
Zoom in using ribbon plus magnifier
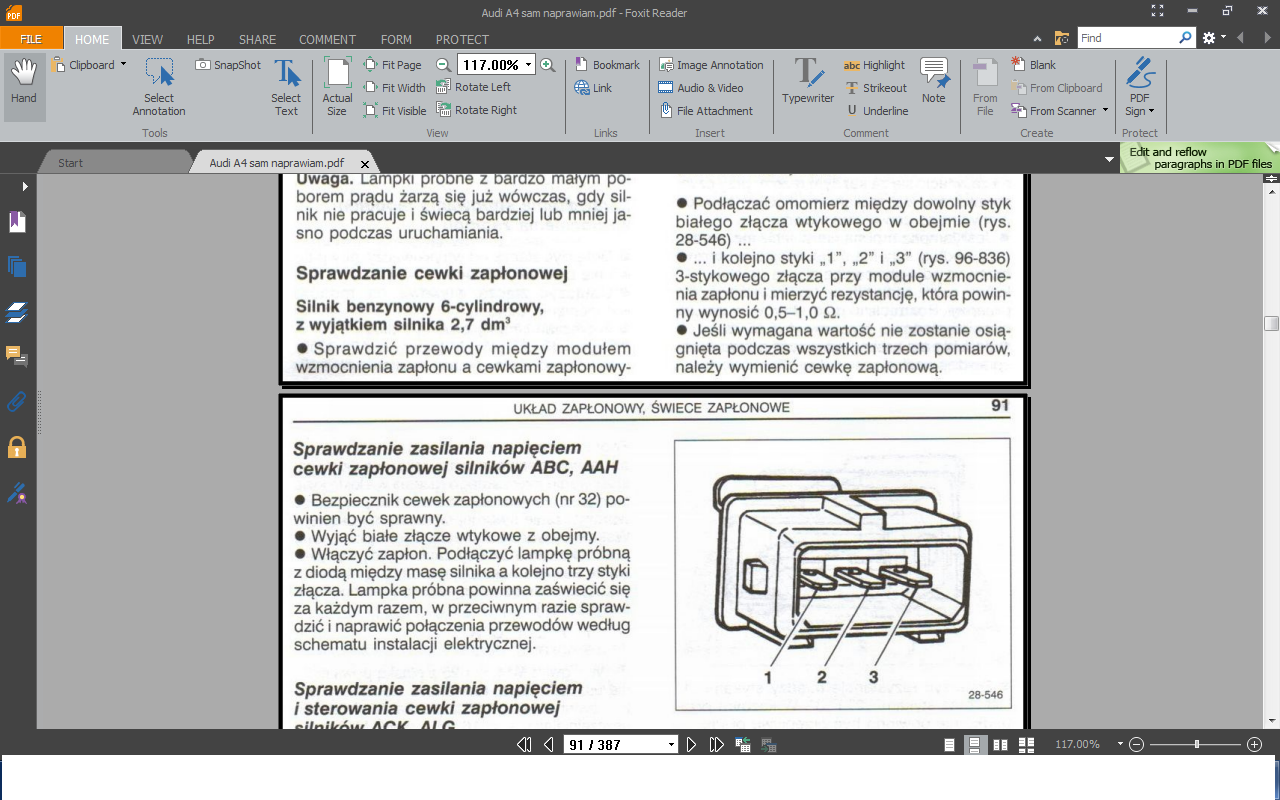tap(547, 65)
